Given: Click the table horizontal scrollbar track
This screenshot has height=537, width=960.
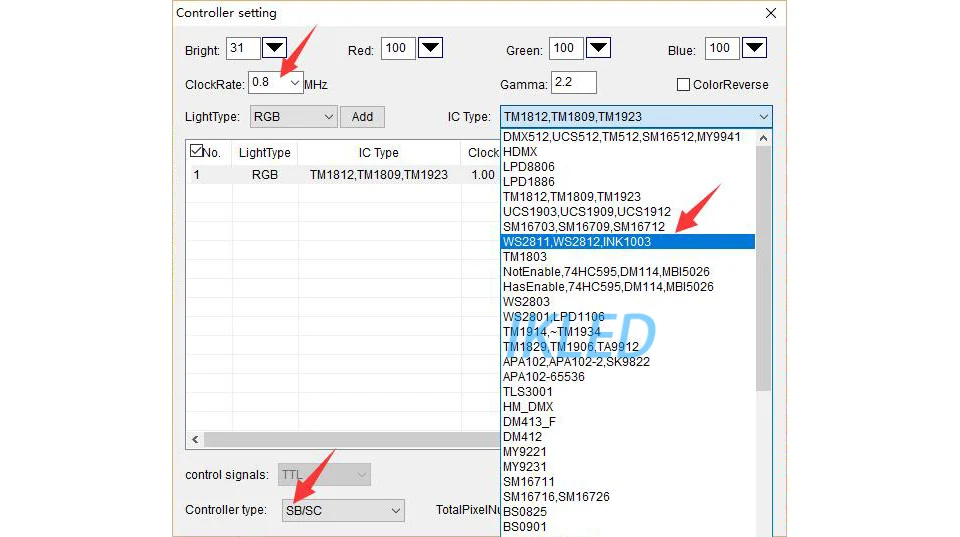Looking at the screenshot, I should pos(352,439).
